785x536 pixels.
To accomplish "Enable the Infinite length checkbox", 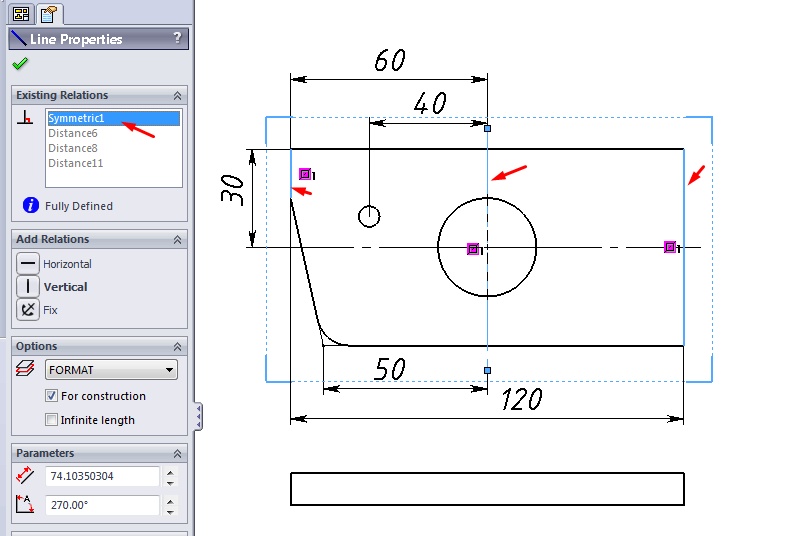I will point(51,419).
